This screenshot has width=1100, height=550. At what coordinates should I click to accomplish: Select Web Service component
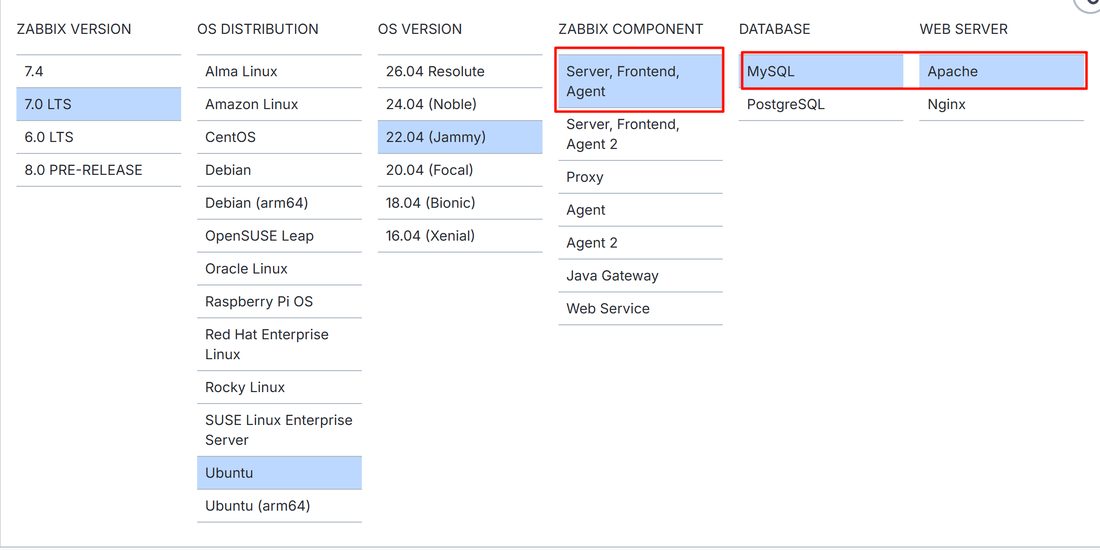click(640, 309)
